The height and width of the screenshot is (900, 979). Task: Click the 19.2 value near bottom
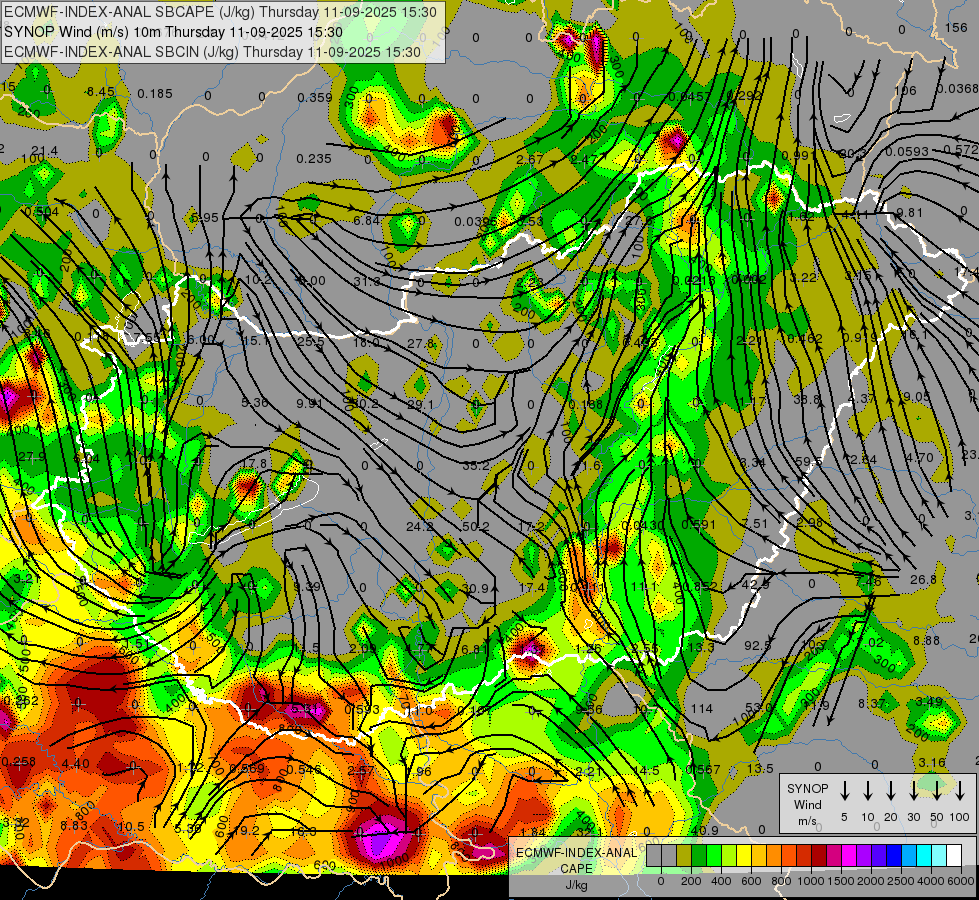245,830
